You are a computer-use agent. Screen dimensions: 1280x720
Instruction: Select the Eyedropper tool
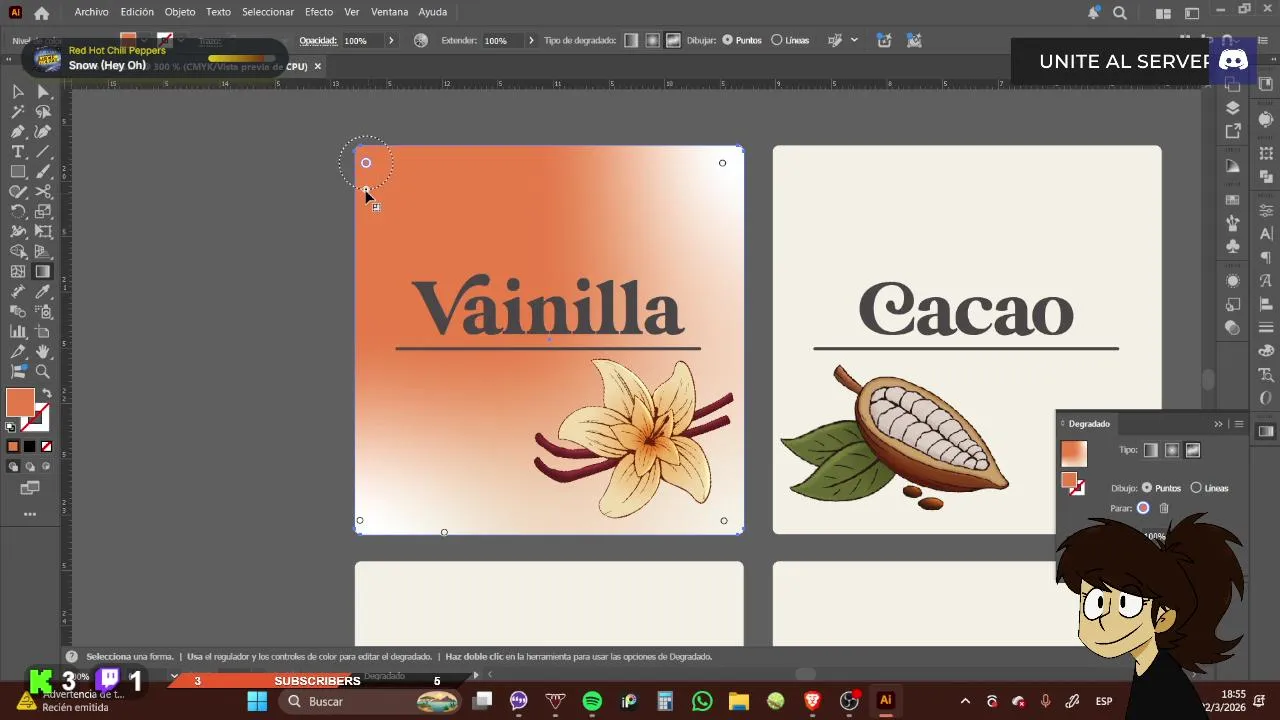(x=43, y=292)
